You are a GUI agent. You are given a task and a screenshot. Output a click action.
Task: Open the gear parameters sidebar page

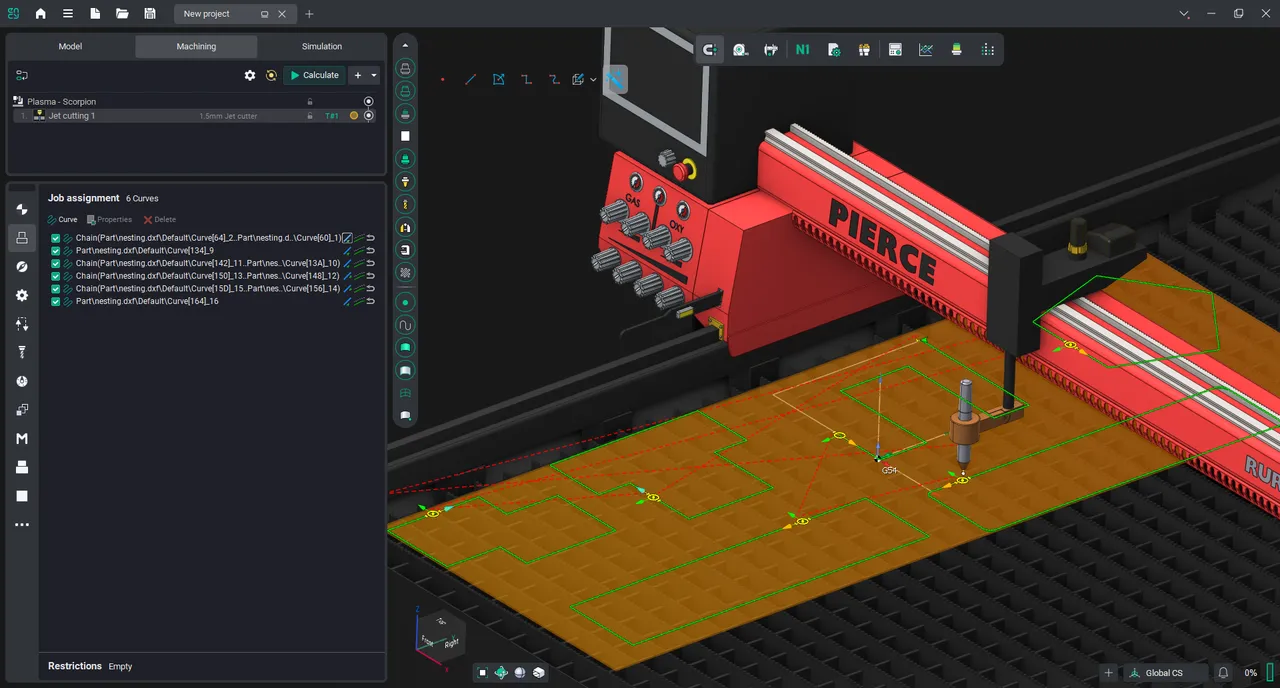coord(22,295)
